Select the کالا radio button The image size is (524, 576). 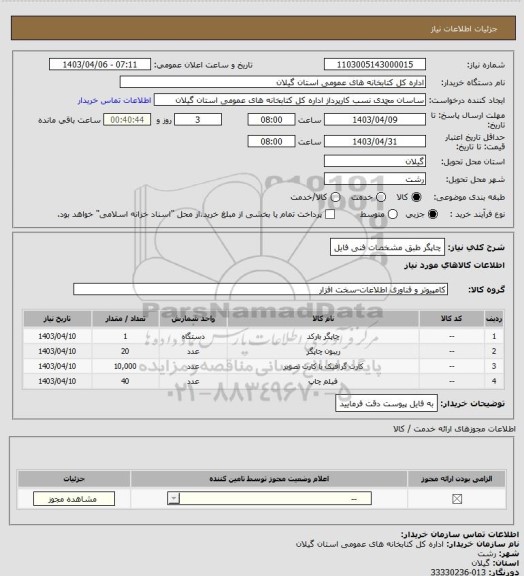[x=416, y=197]
